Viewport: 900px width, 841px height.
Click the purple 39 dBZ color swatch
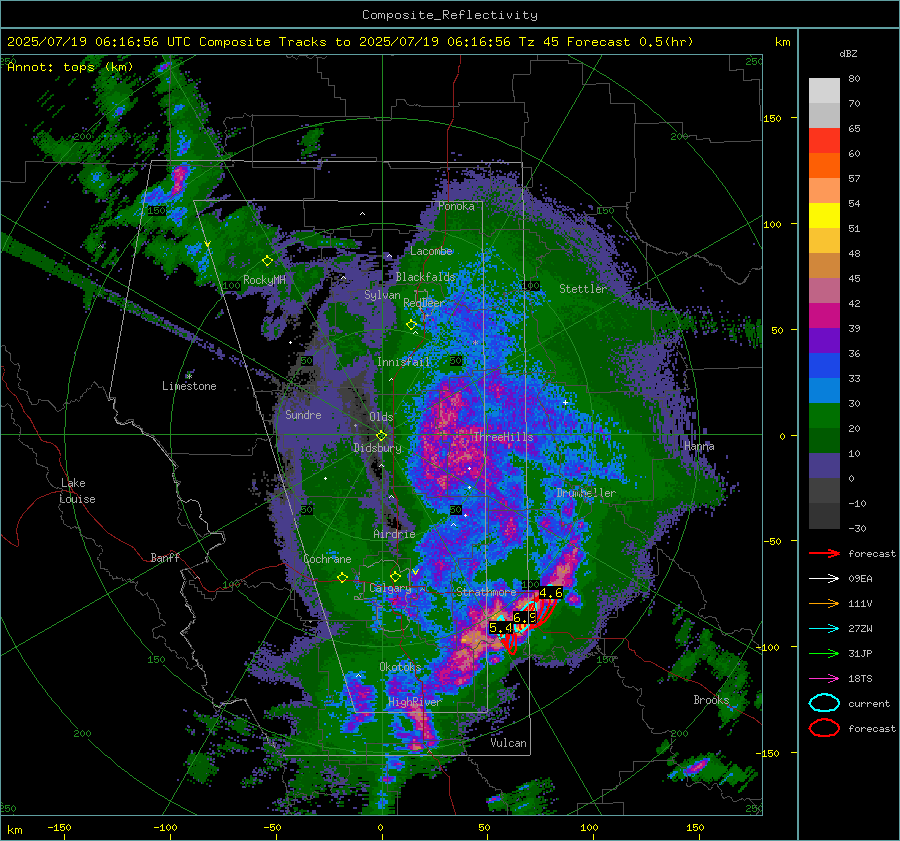coord(824,341)
